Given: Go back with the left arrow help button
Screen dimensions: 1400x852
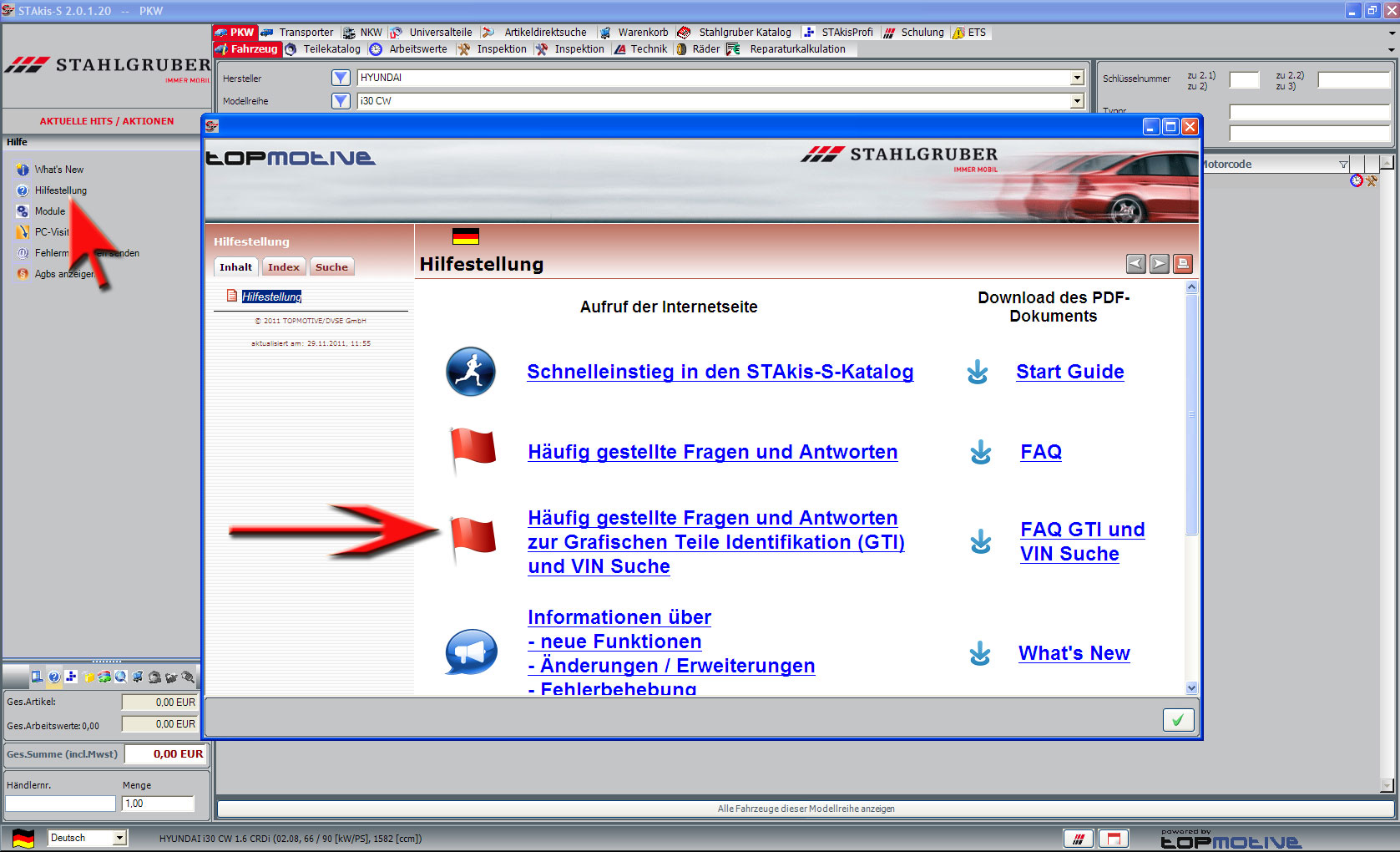Looking at the screenshot, I should pyautogui.click(x=1136, y=264).
